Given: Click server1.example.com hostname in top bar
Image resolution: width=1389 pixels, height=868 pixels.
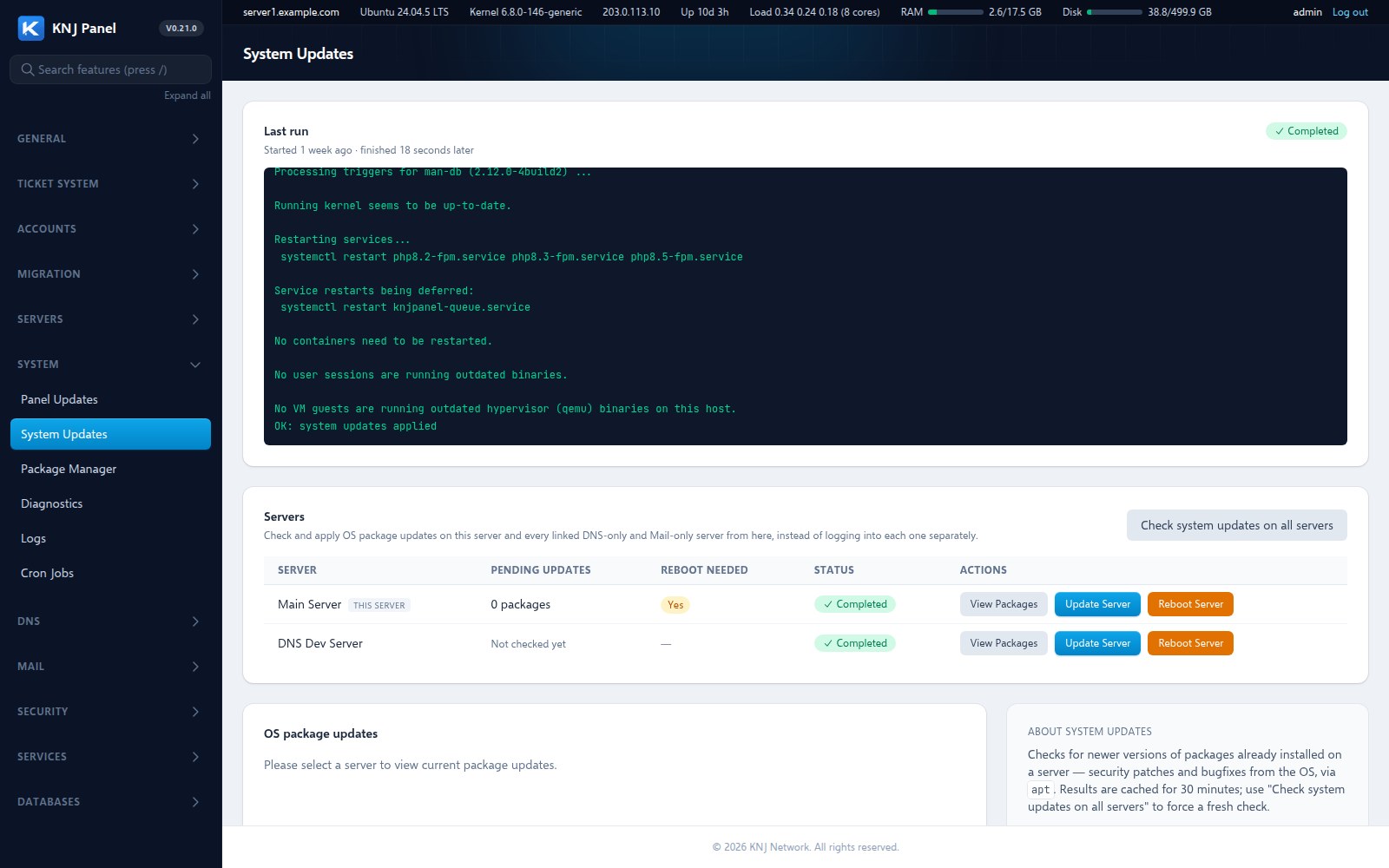Looking at the screenshot, I should point(291,12).
